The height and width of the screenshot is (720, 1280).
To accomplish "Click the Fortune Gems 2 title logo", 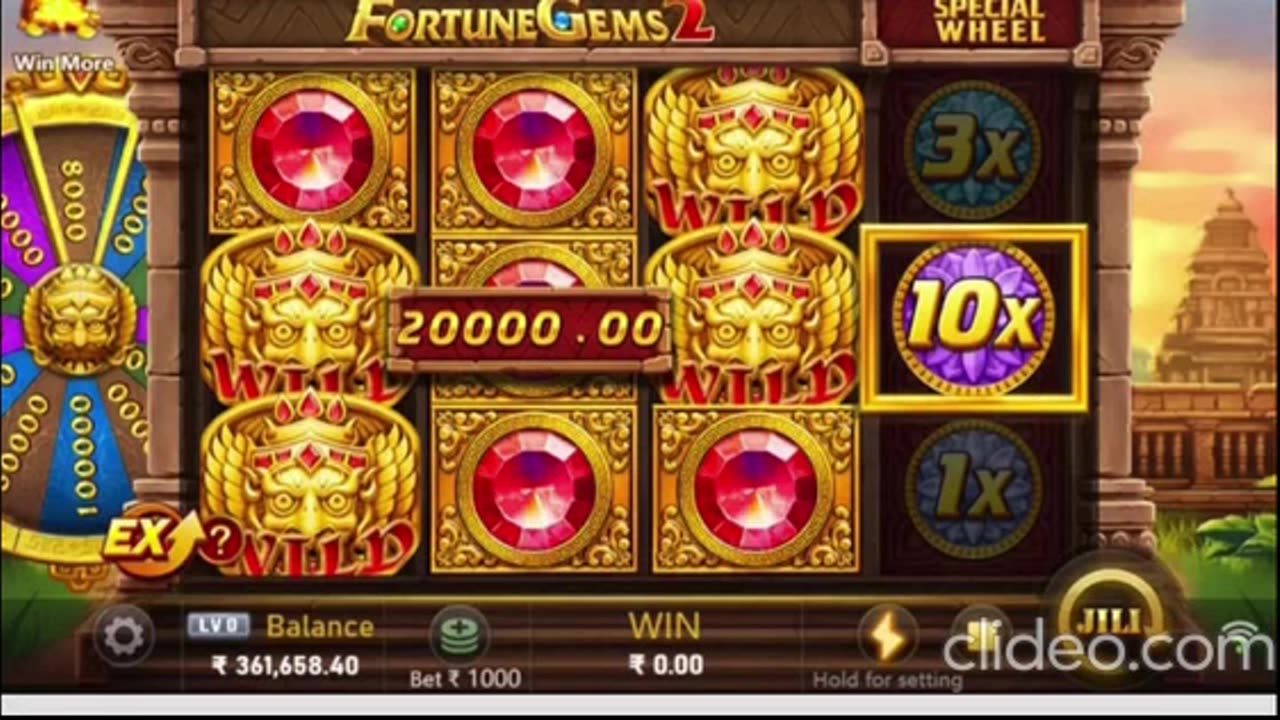I will 530,22.
